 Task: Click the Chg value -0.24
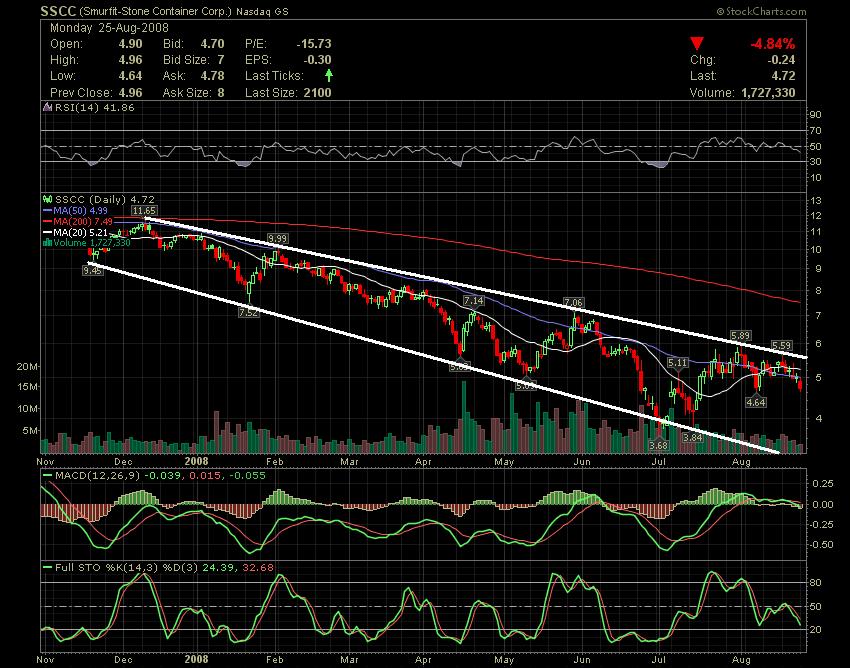[781, 60]
